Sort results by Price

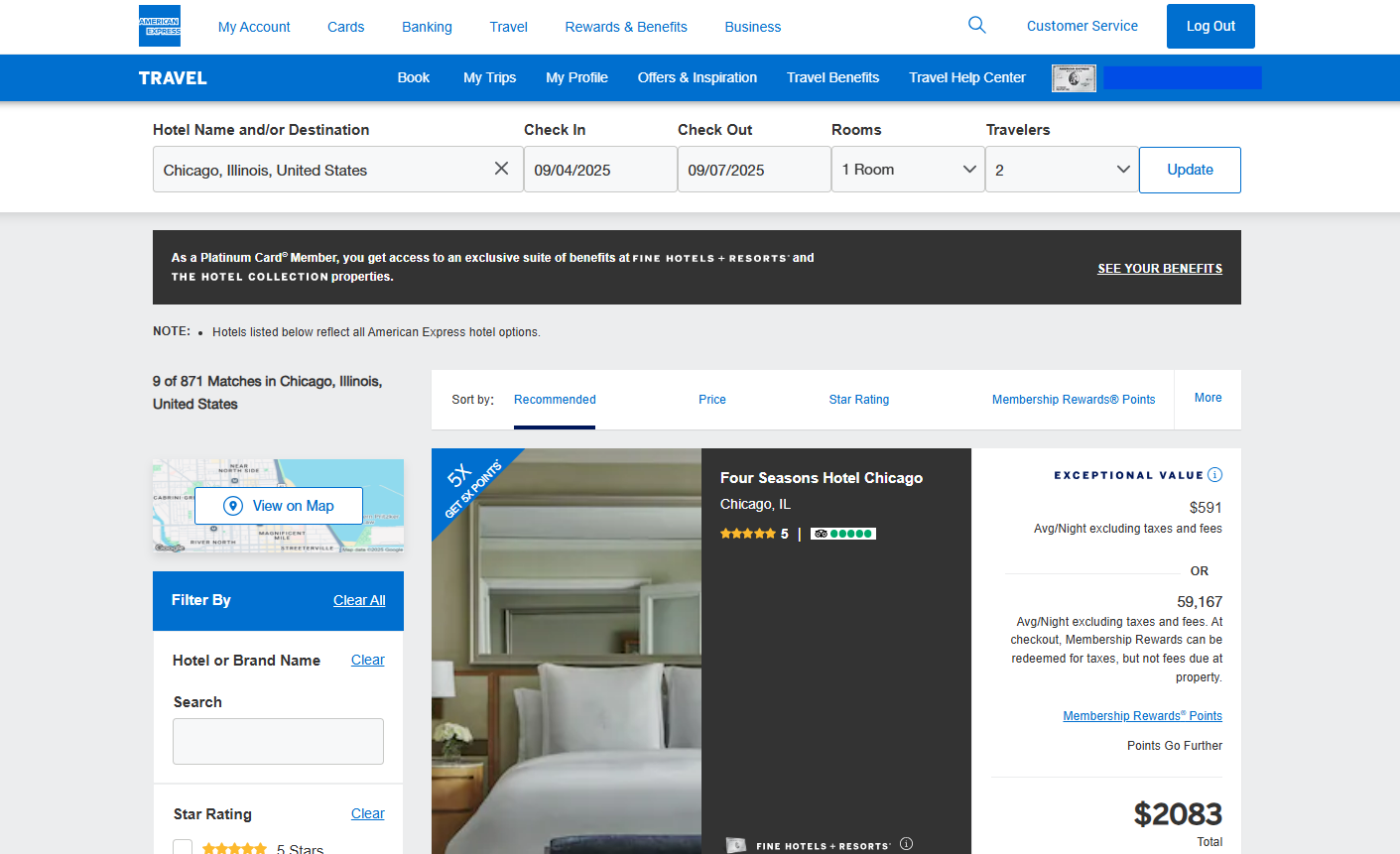[711, 400]
